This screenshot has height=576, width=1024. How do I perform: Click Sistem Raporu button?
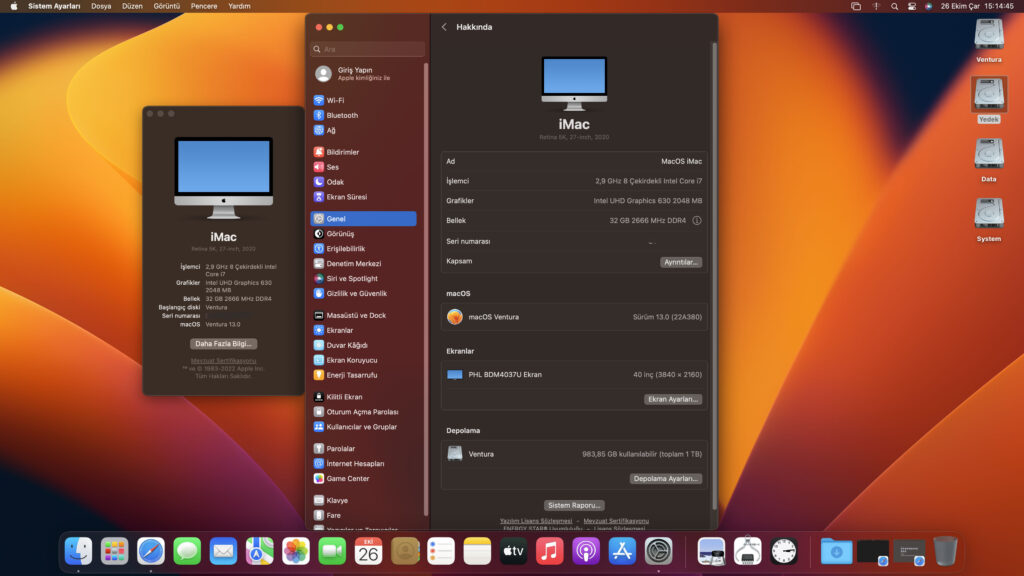[574, 505]
